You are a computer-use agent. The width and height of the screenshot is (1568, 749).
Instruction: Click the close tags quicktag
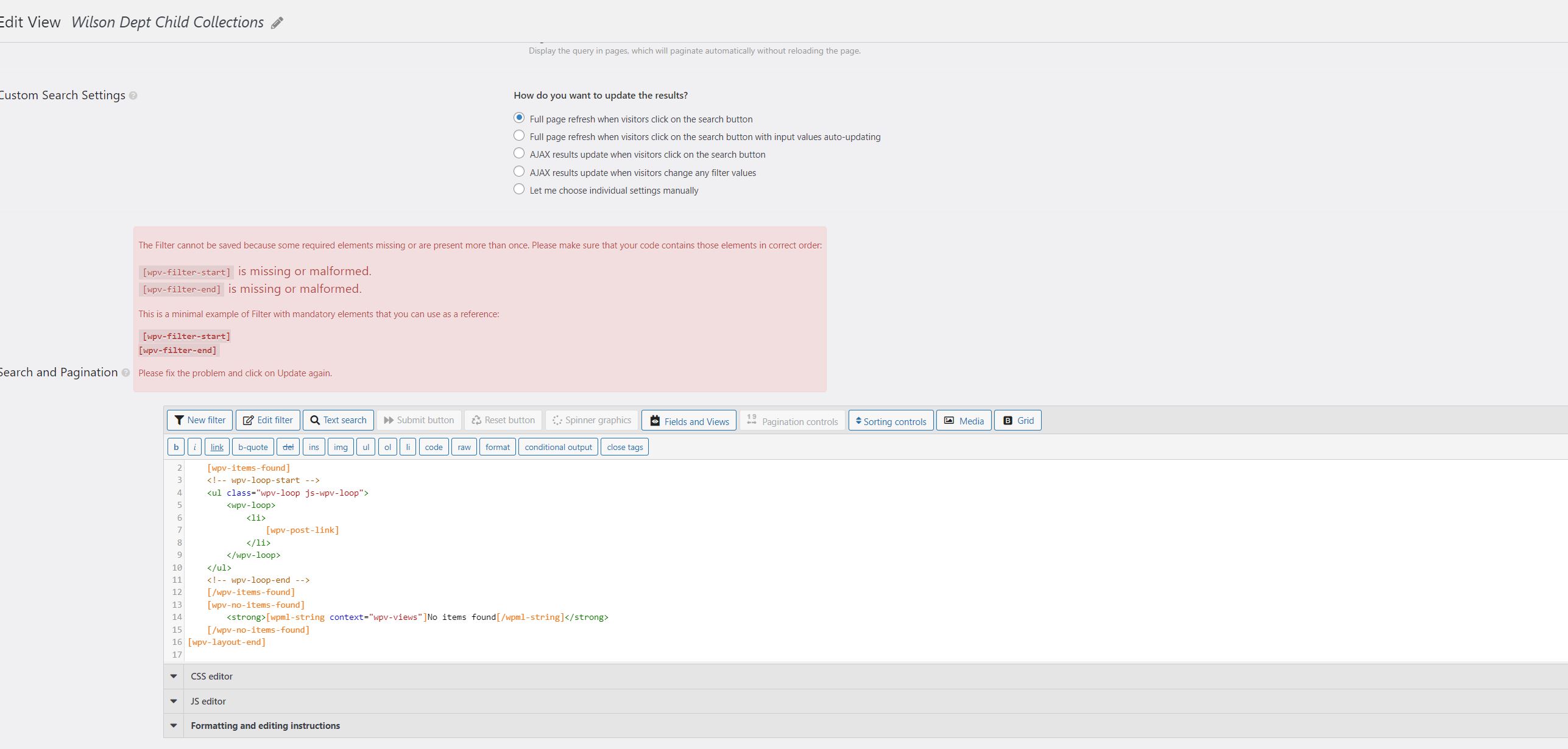(x=625, y=447)
